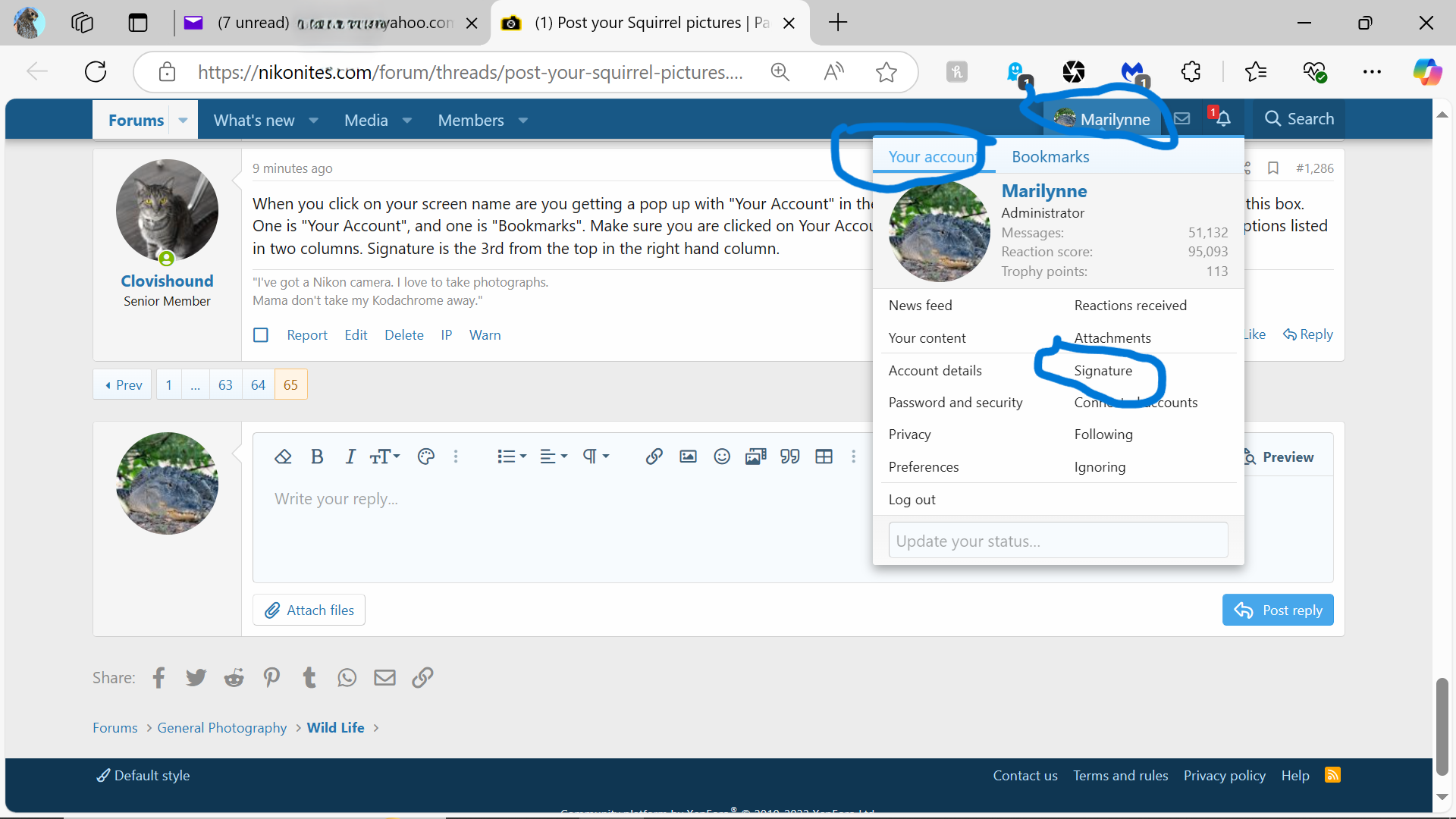Click the Update your status field
Screen dimensions: 1456x819
1058,541
